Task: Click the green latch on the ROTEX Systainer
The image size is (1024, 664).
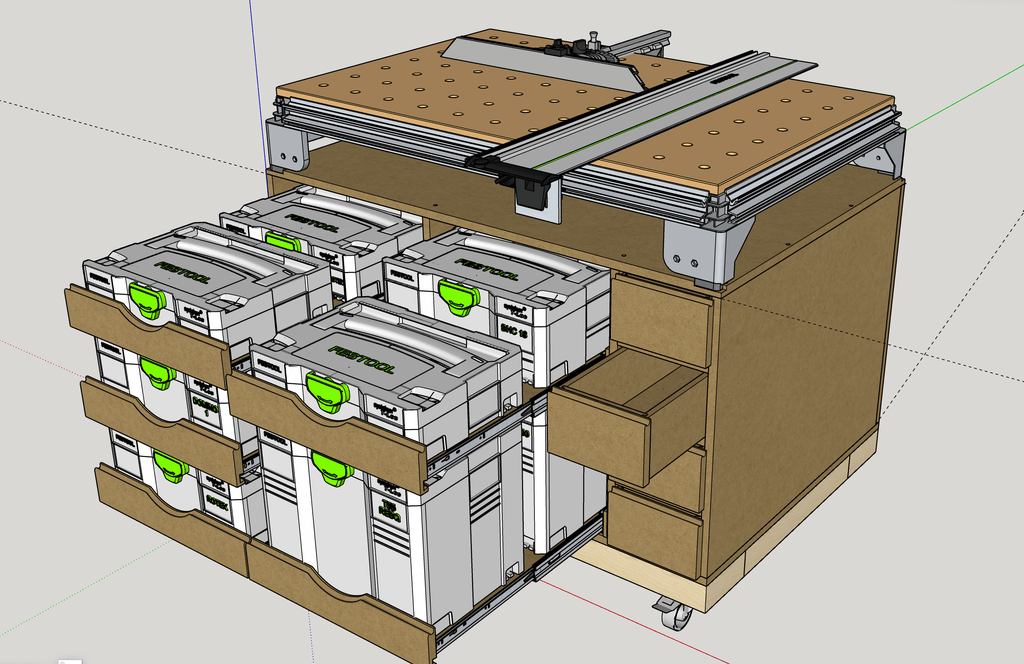Action: tap(170, 466)
